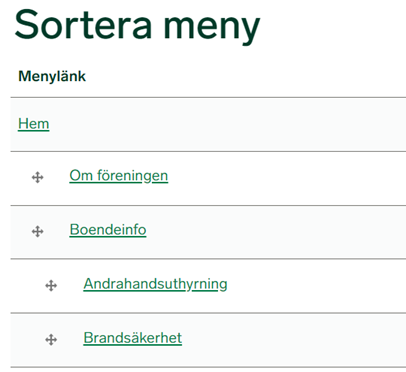Select the Hem row's empty area
The image size is (406, 372).
coord(233,124)
